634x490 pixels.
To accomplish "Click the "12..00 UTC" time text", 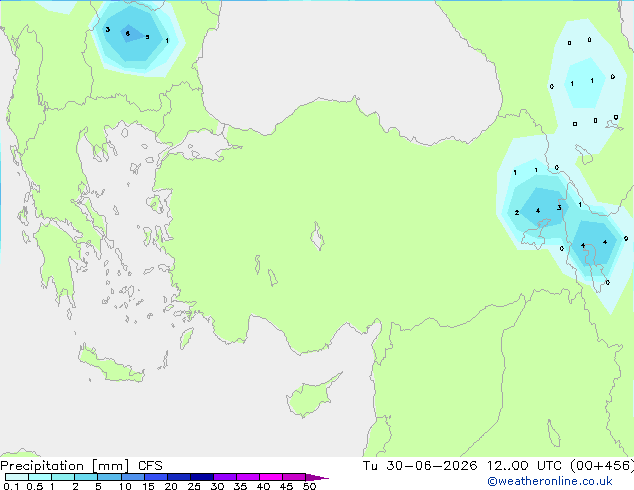I will (x=524, y=466).
